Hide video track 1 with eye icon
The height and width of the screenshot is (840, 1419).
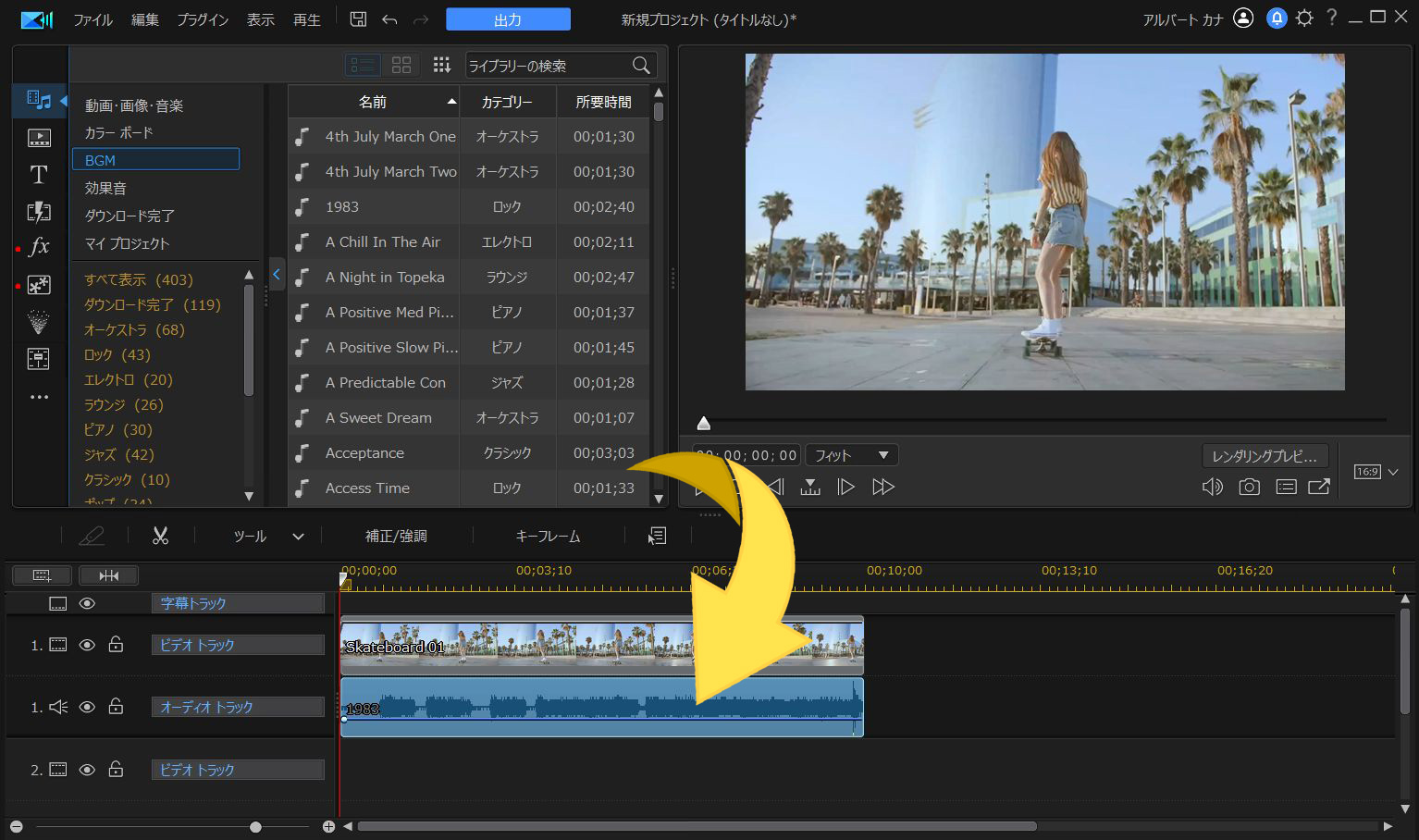coord(87,645)
